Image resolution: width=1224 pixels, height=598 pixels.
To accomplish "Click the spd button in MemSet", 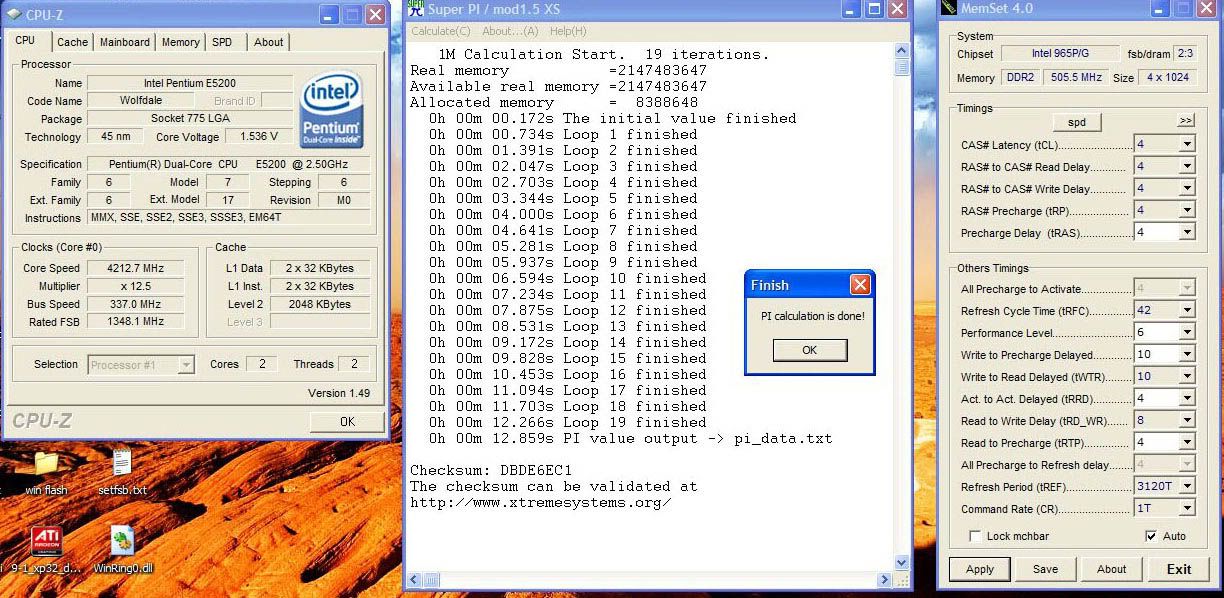I will pyautogui.click(x=1077, y=122).
